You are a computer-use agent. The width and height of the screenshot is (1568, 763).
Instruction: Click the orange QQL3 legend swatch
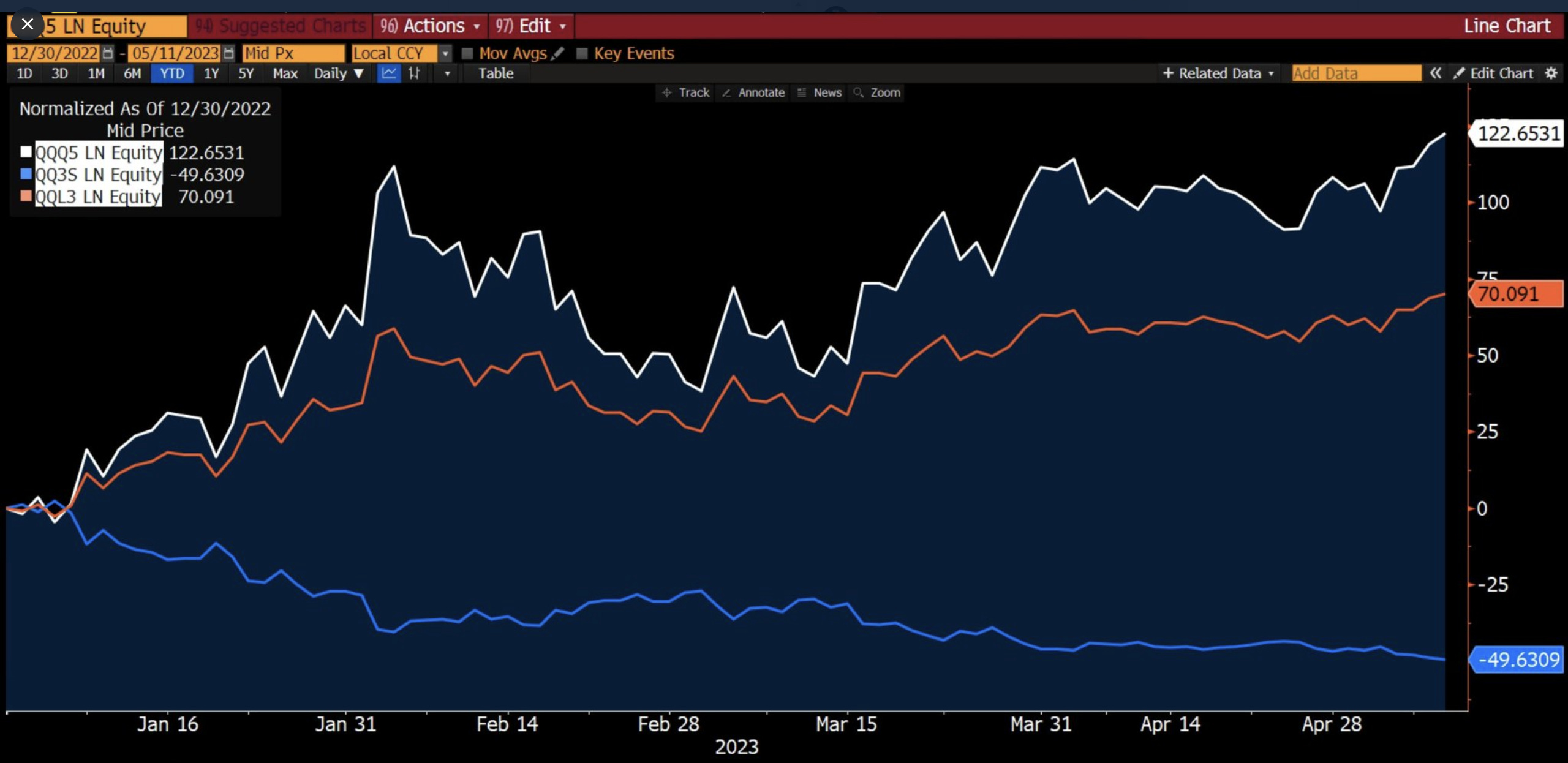click(26, 196)
